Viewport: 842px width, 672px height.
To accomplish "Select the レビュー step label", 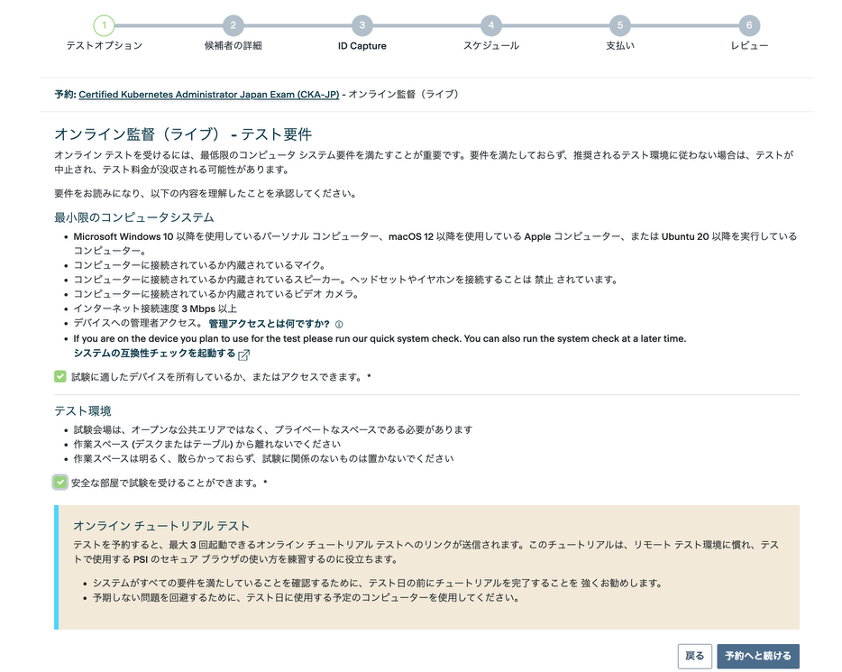I will (748, 46).
